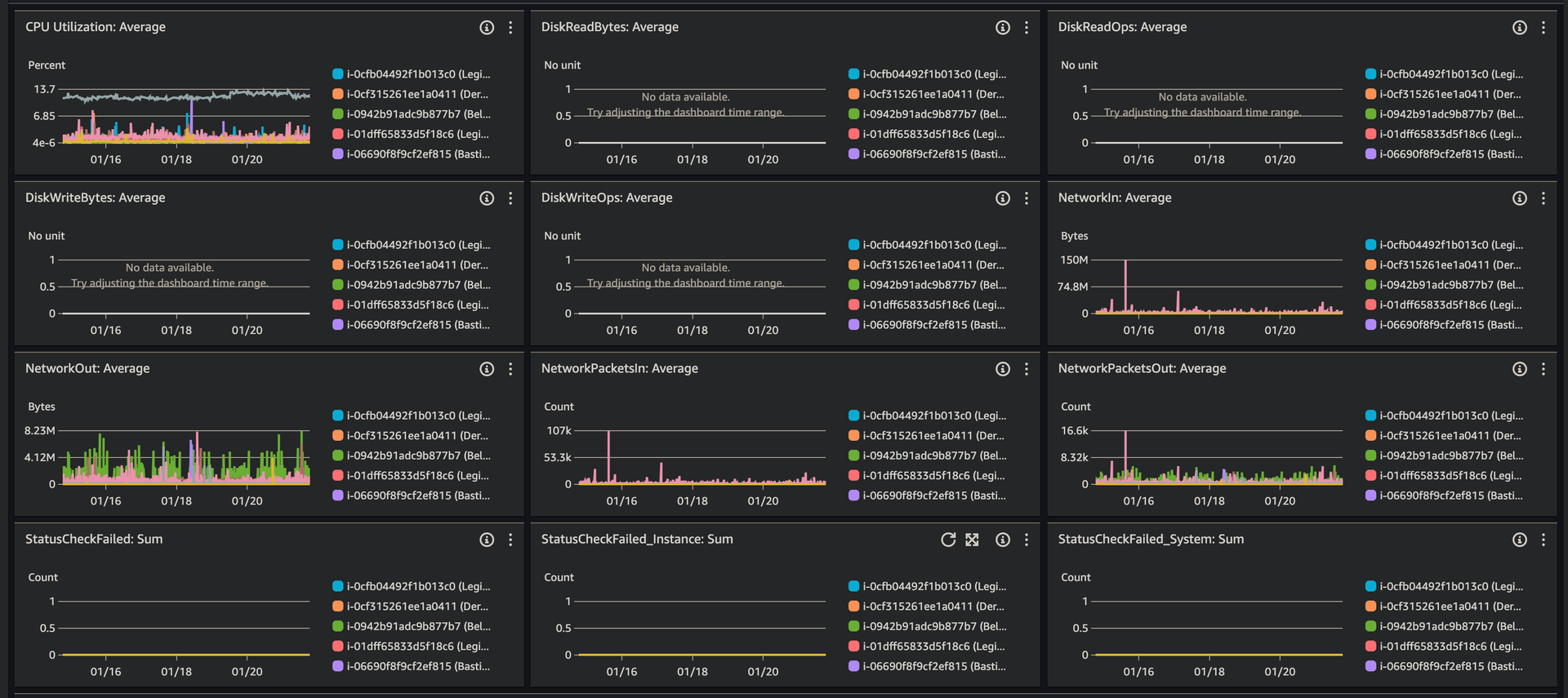Click i-01dff65833d5f18c6 legend in DiskWriteOps widget
The image size is (1568, 698).
click(927, 305)
